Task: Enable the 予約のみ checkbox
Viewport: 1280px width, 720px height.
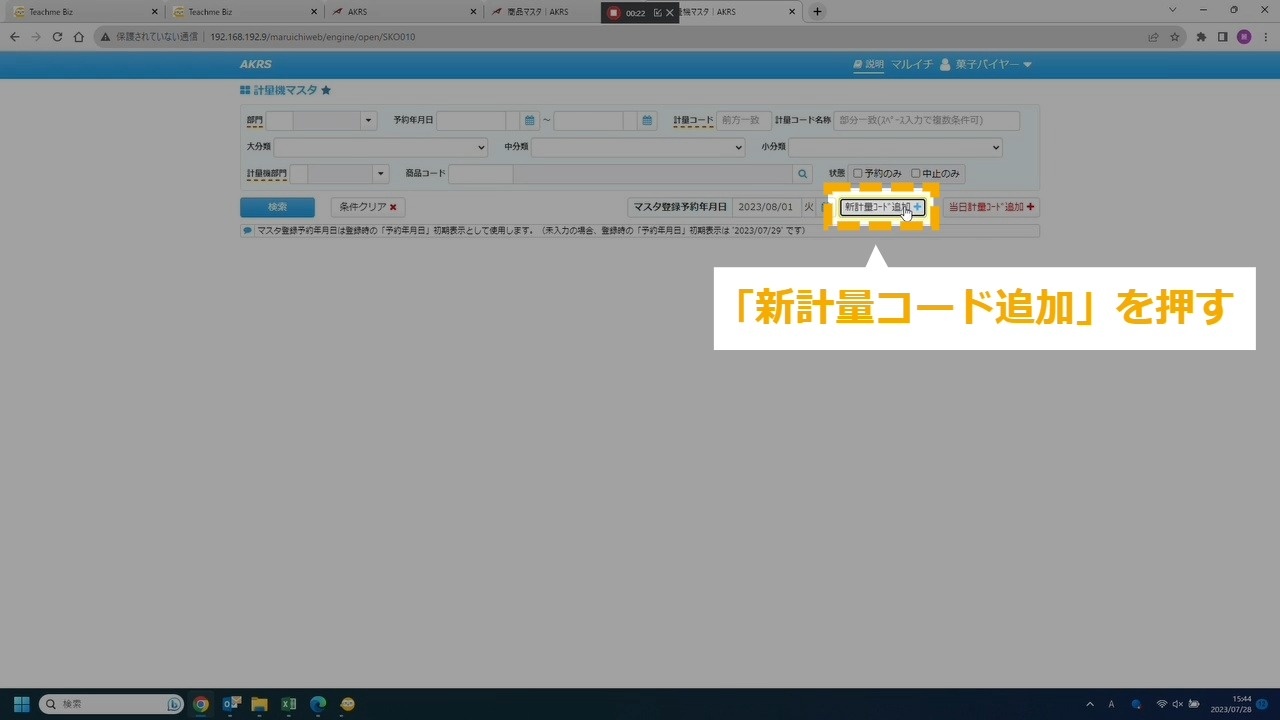Action: 857,174
